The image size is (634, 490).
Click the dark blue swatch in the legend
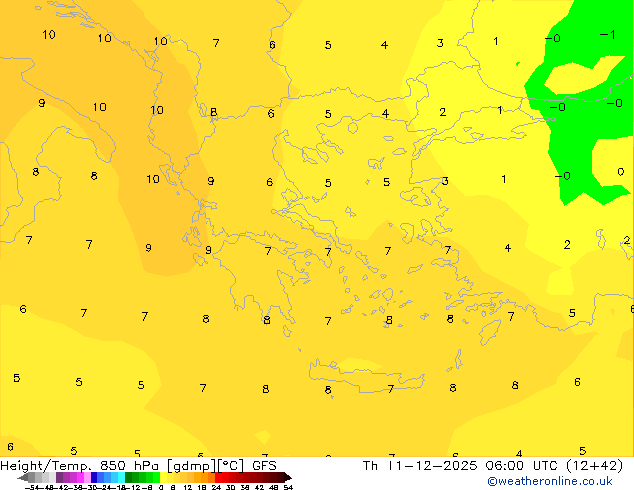(94, 477)
